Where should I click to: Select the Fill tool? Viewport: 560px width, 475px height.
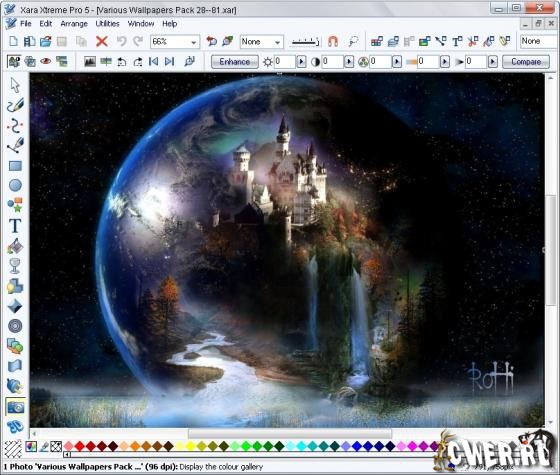(15, 246)
